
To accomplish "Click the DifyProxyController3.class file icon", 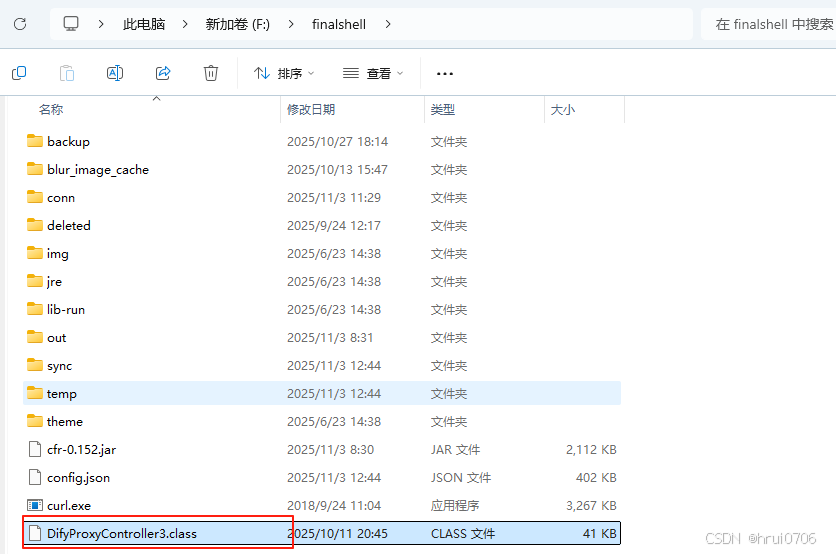I will pos(35,533).
